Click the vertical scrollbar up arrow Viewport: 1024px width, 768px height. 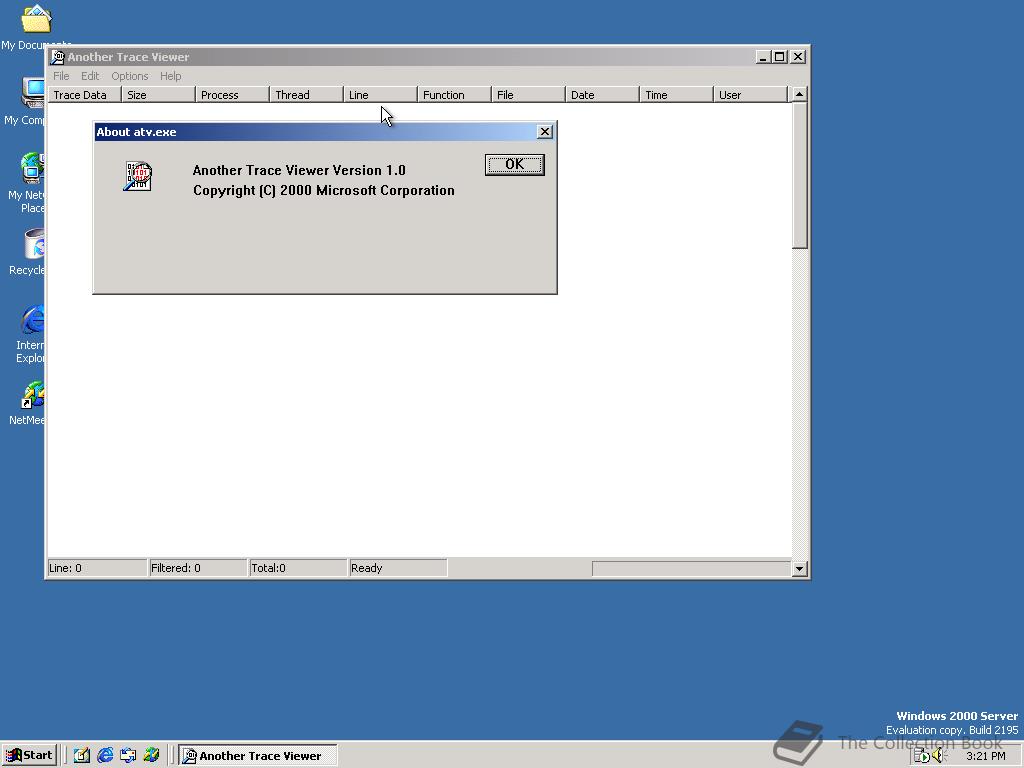799,94
